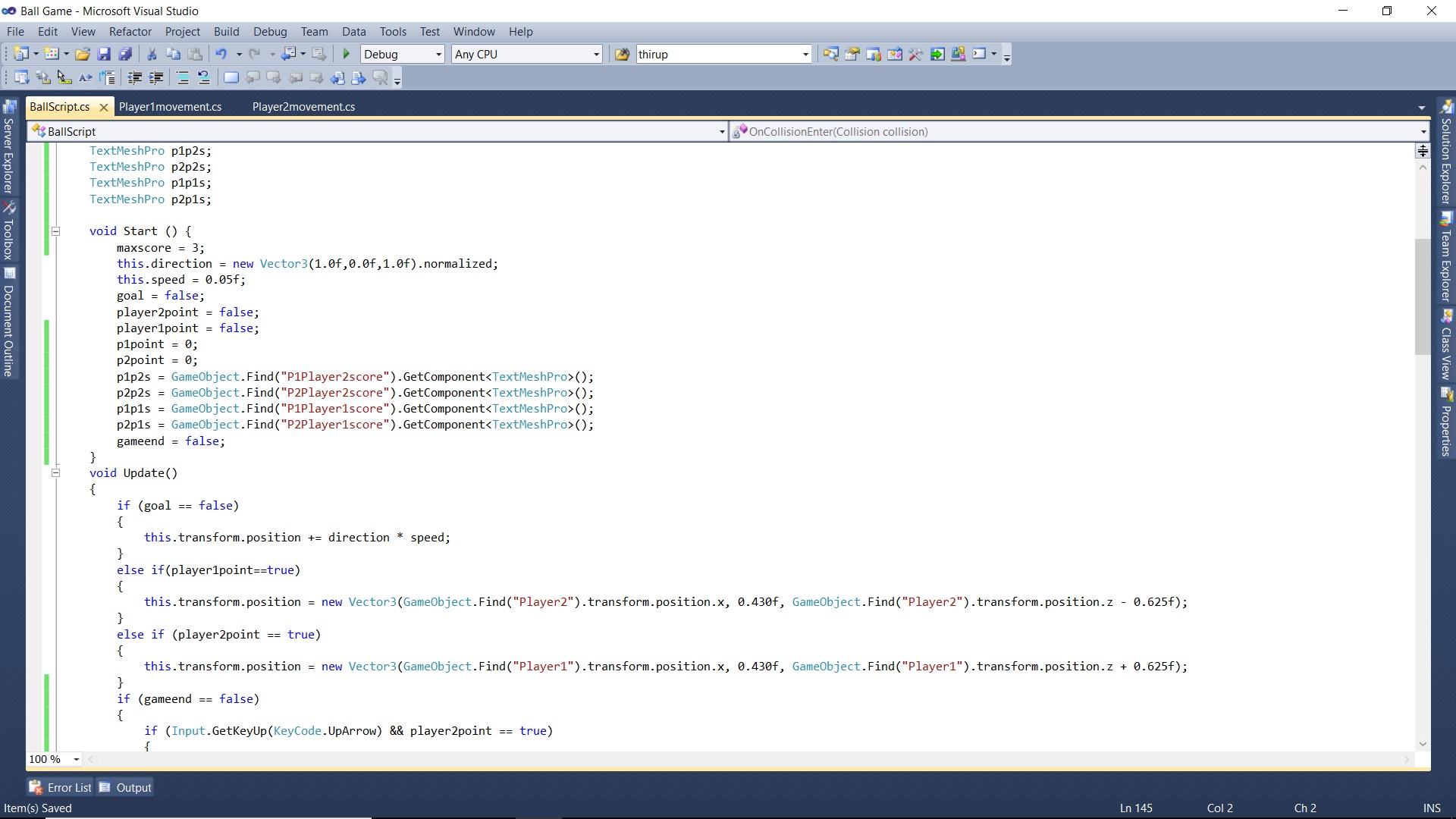Open the Refactor menu
The width and height of the screenshot is (1456, 819).
[x=130, y=32]
